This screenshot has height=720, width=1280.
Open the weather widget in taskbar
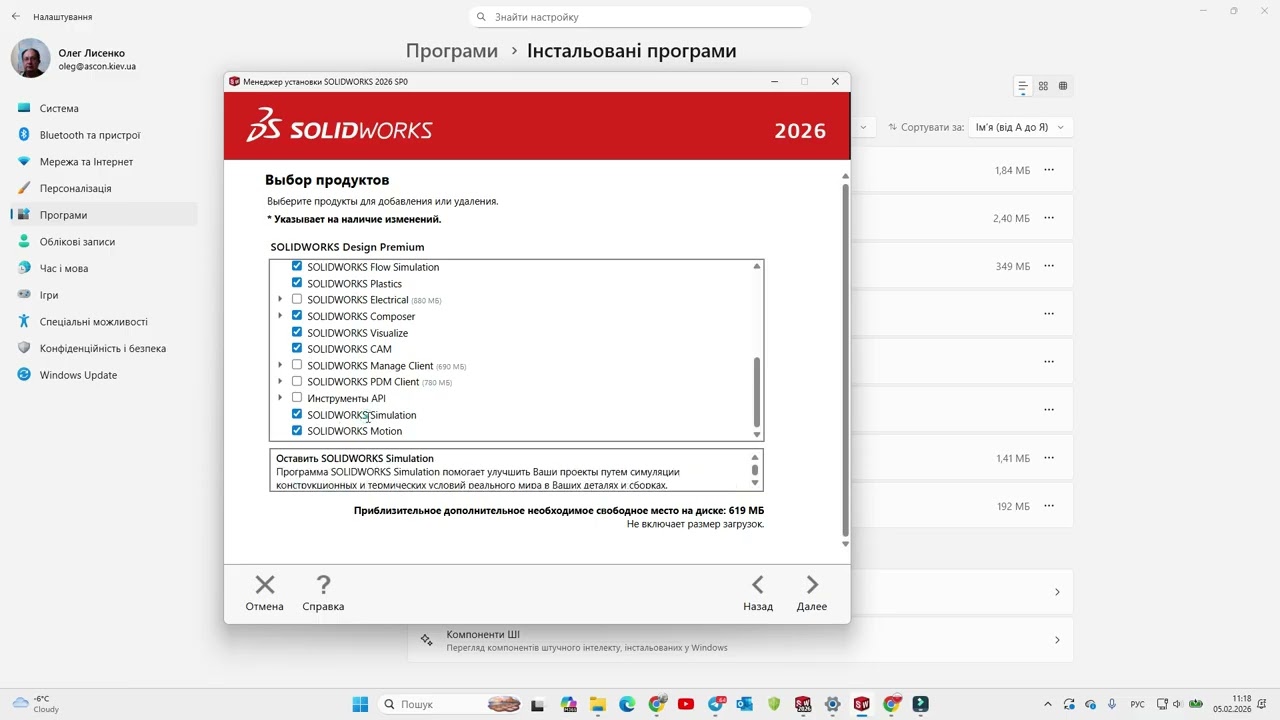point(36,704)
